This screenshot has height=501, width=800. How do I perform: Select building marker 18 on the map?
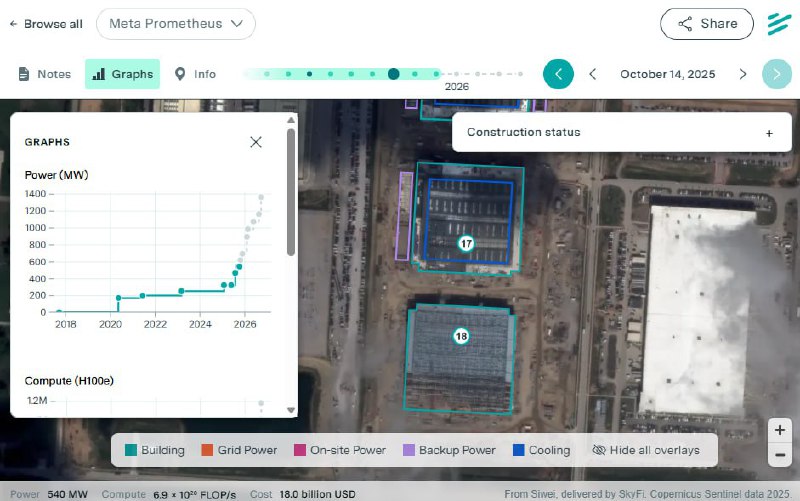tap(460, 336)
